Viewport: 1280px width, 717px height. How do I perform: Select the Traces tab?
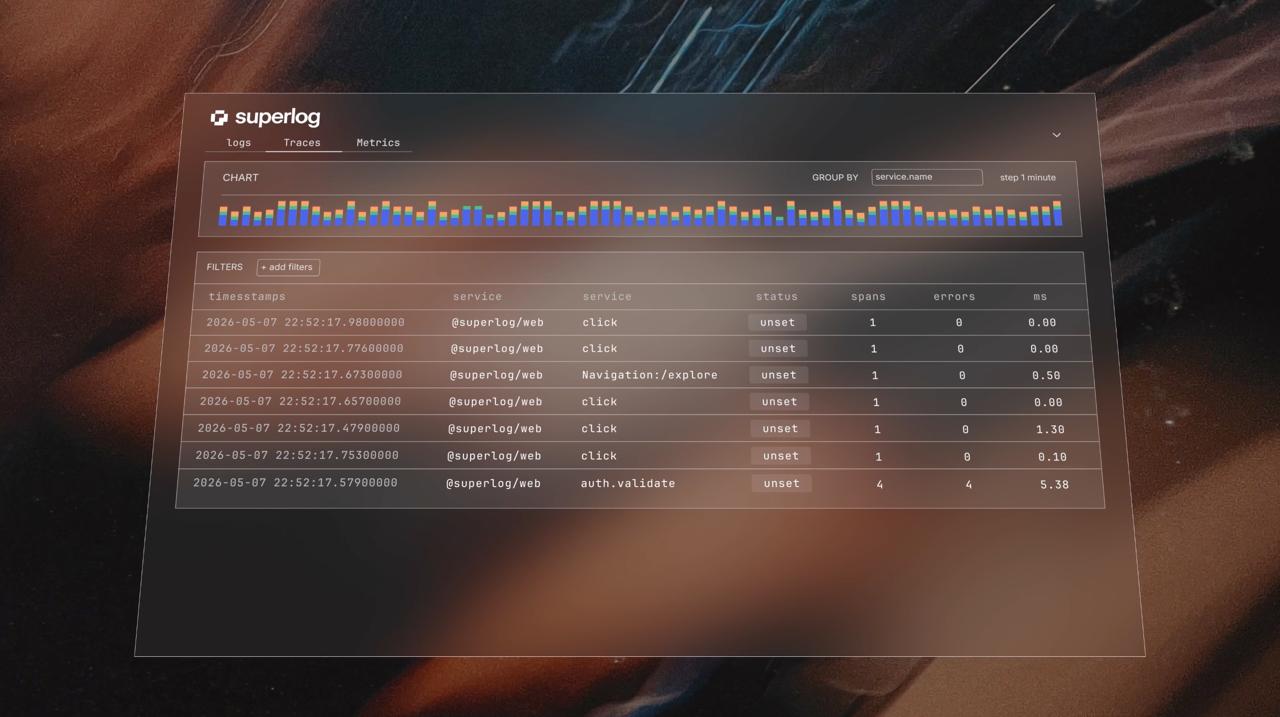pyautogui.click(x=302, y=142)
